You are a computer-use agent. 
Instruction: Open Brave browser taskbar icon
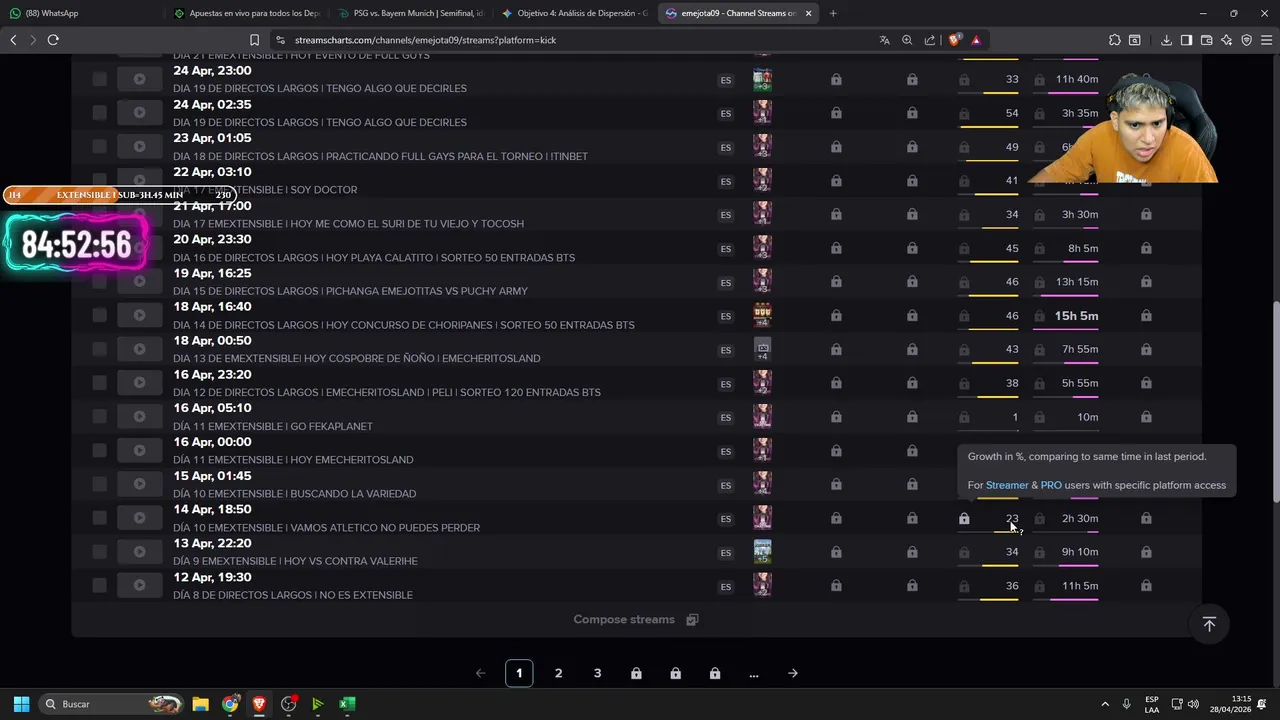259,704
